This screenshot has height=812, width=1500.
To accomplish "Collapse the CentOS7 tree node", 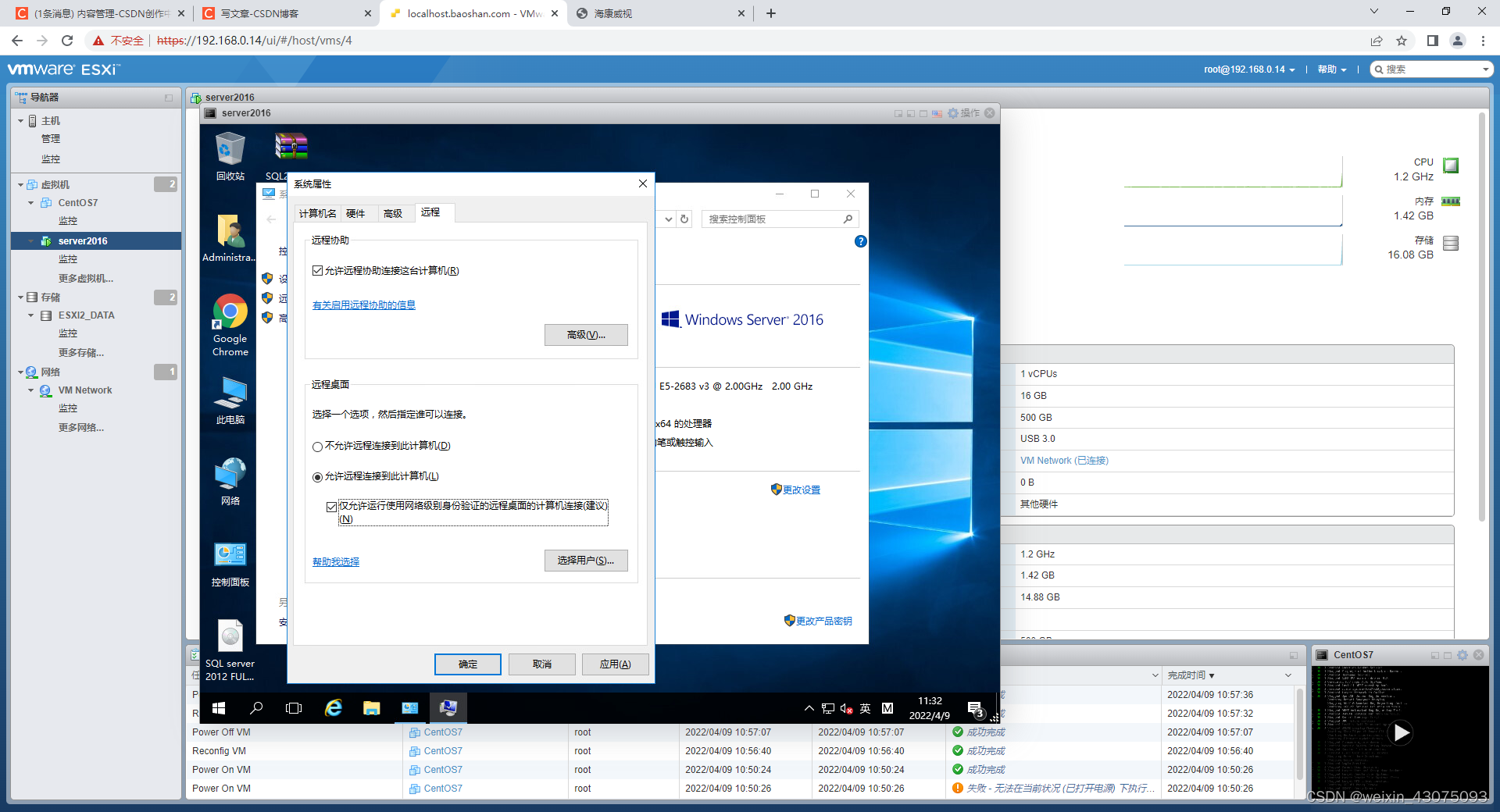I will (x=31, y=203).
